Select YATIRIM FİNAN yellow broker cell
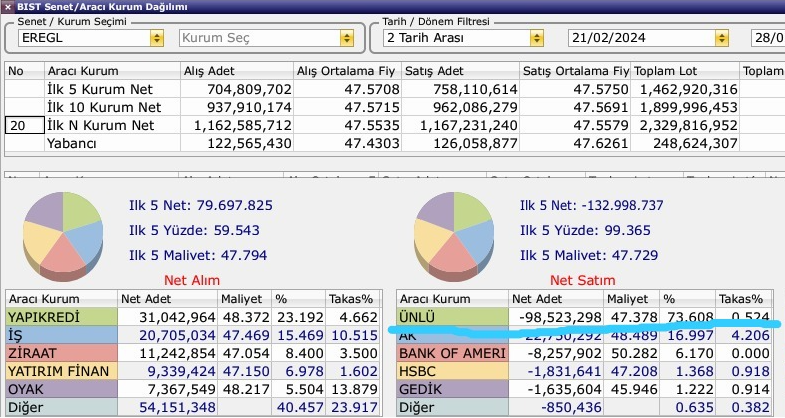This screenshot has width=785, height=418. point(62,371)
